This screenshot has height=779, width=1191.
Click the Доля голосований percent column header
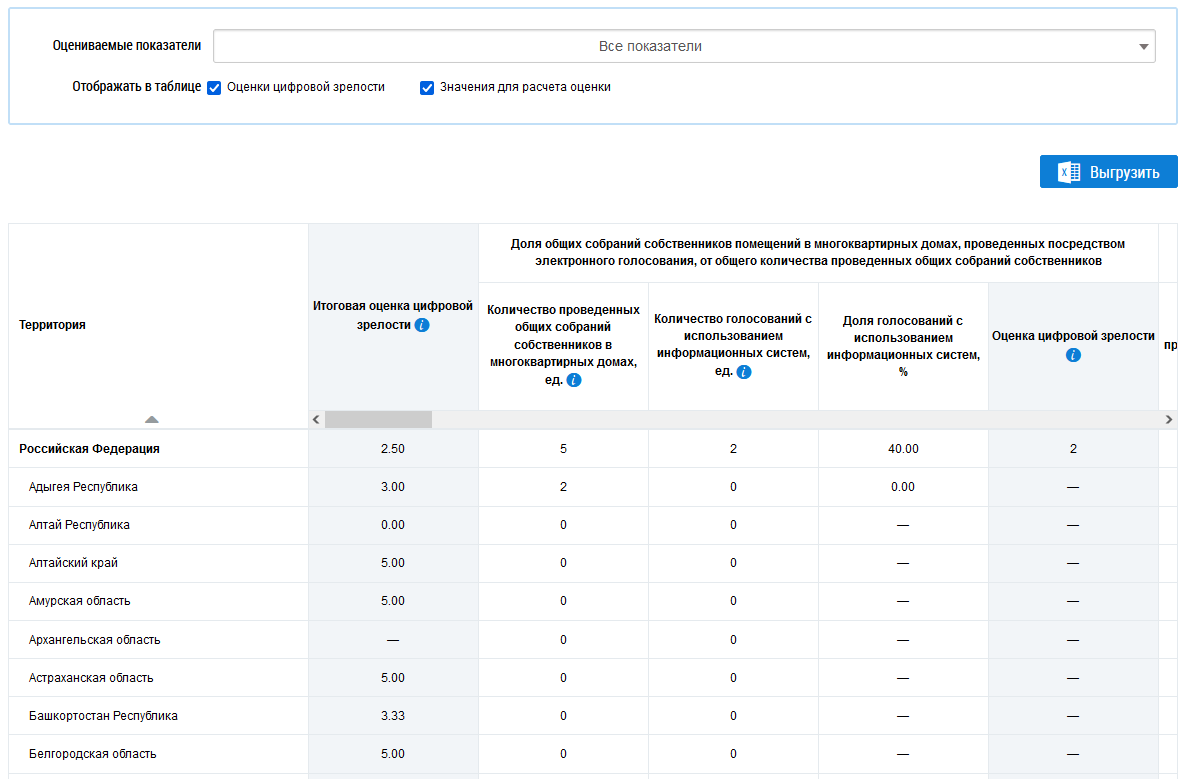903,346
